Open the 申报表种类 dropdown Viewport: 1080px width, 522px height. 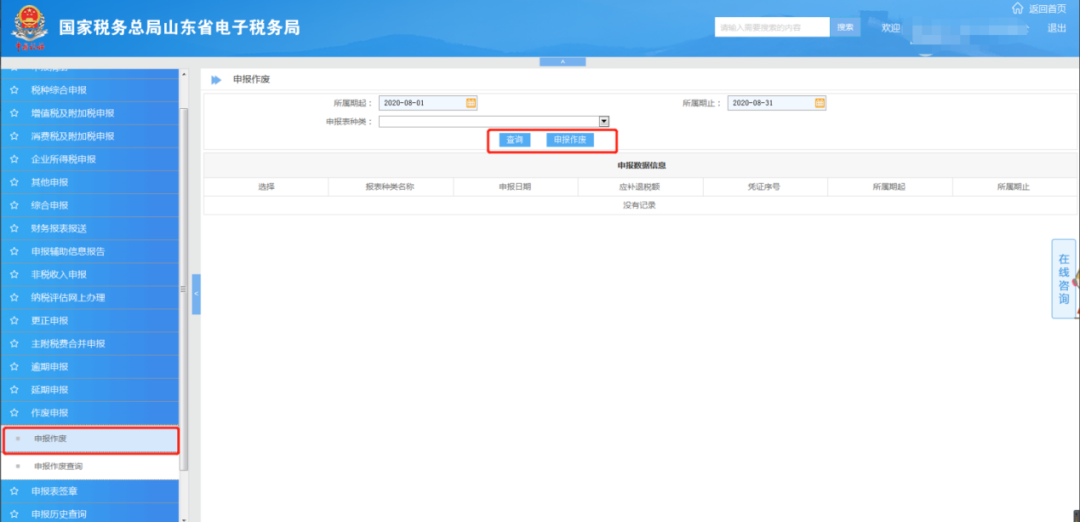click(604, 121)
